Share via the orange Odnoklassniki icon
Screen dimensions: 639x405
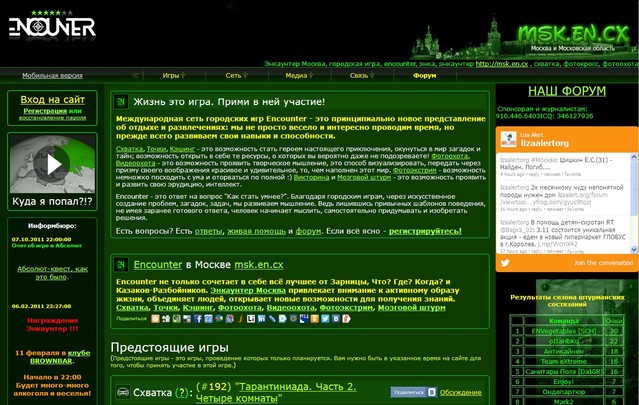click(x=314, y=319)
